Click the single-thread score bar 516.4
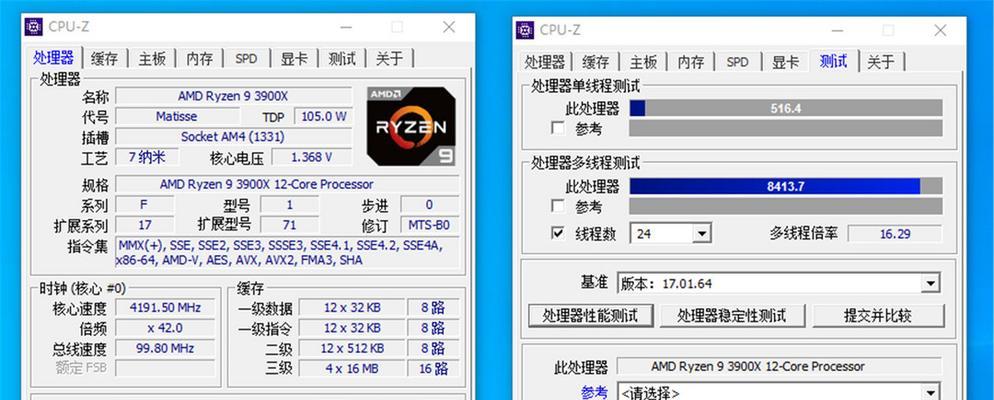Image resolution: width=994 pixels, height=400 pixels. pos(785,108)
